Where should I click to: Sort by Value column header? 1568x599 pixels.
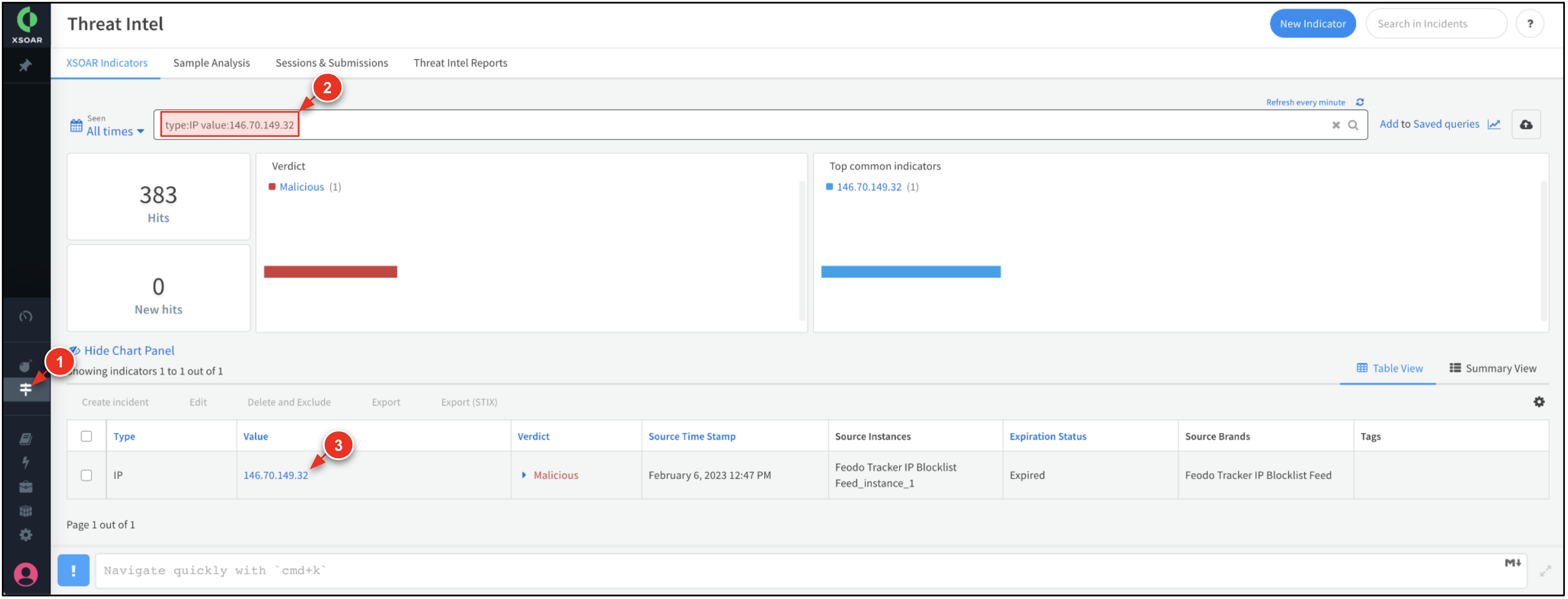click(256, 436)
